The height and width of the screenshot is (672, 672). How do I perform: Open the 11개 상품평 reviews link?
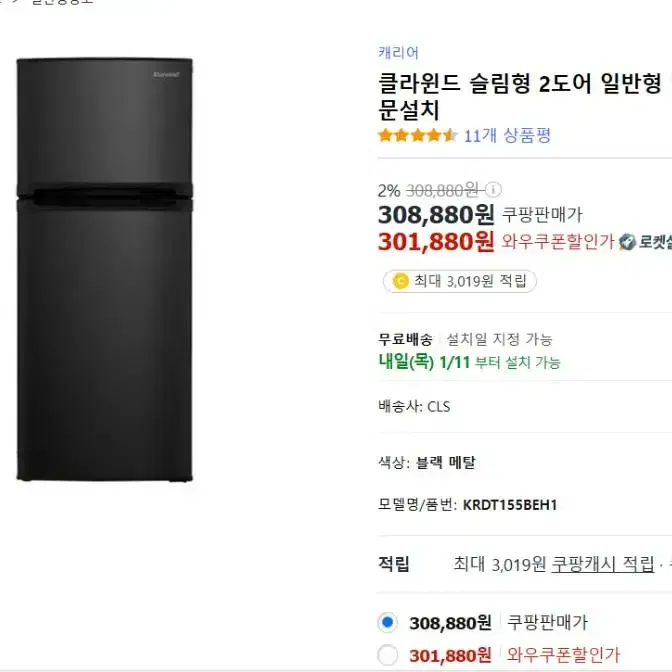(x=507, y=135)
